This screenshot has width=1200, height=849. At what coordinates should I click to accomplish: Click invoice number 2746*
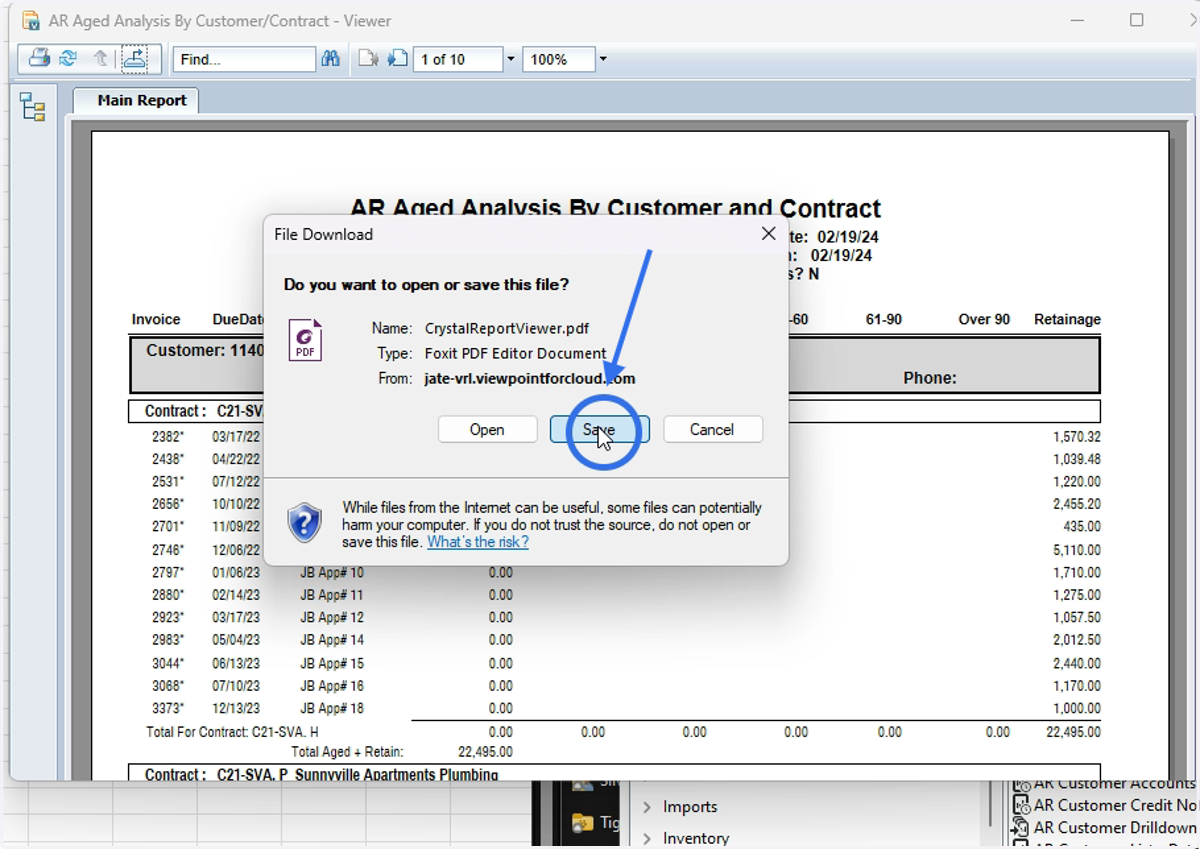[x=168, y=550]
